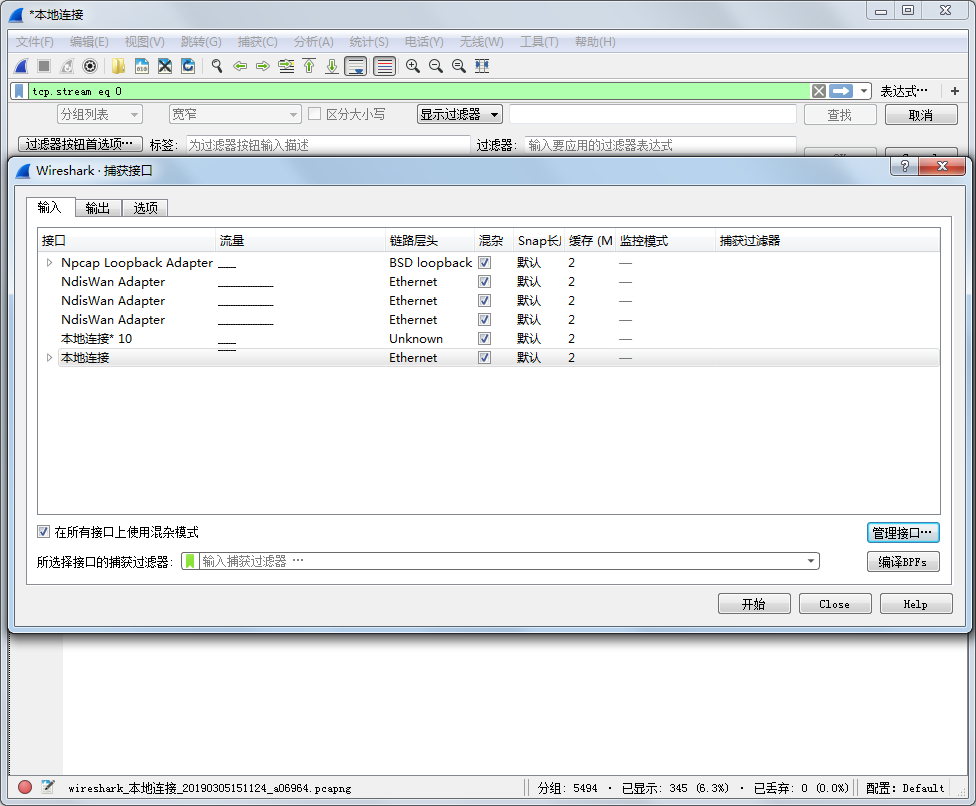Clear the tcp.stream display filter

(819, 91)
